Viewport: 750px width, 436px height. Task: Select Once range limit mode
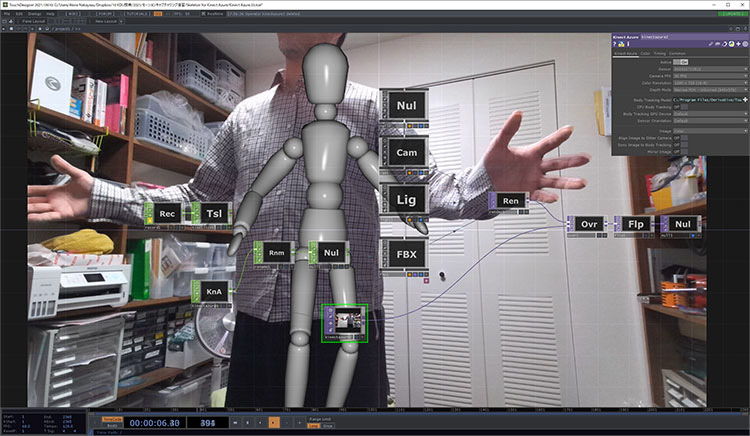(328, 426)
